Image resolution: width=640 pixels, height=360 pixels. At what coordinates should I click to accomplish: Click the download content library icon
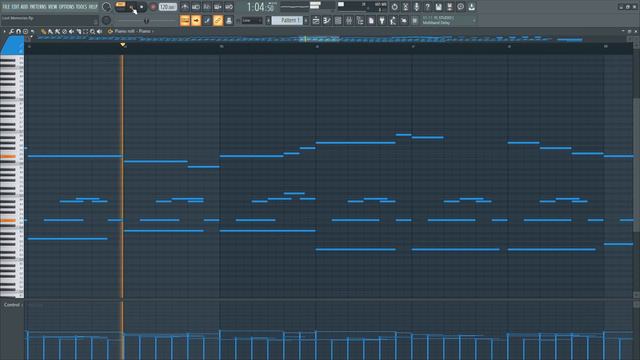tap(471, 7)
